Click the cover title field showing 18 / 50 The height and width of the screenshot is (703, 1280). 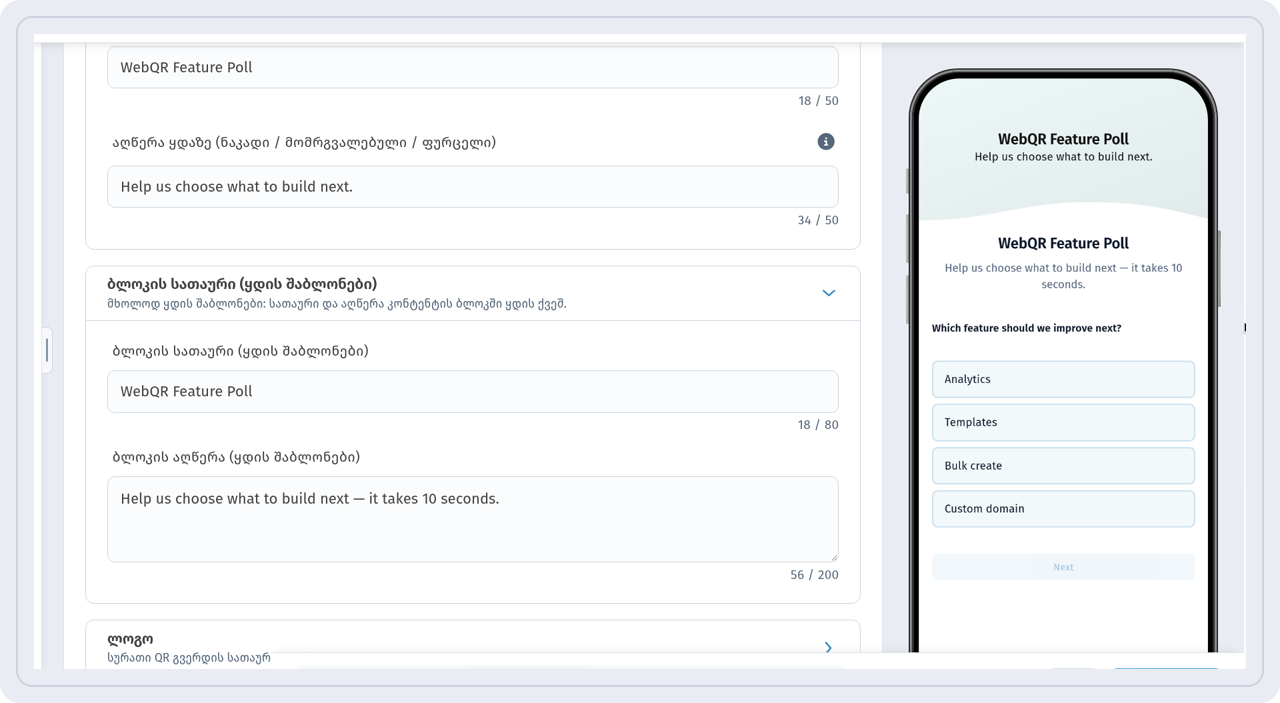(473, 67)
